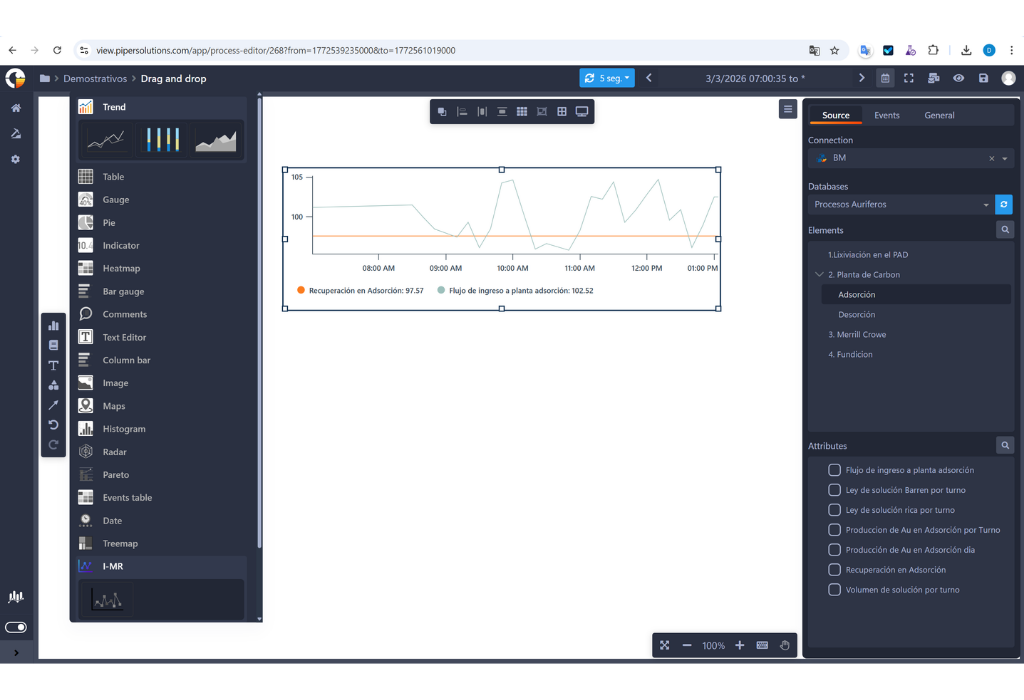Check Flujo de ingreso a planta adsorción
This screenshot has width=1024, height=700.
coord(835,470)
